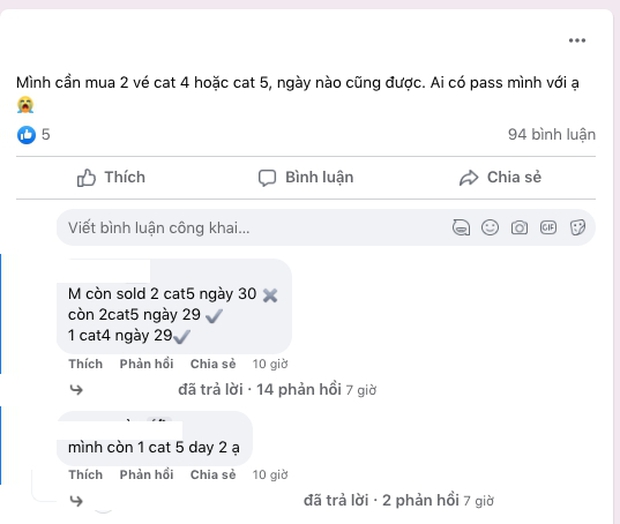Open the emoji picker in comment box
The image size is (620, 524).
489,228
